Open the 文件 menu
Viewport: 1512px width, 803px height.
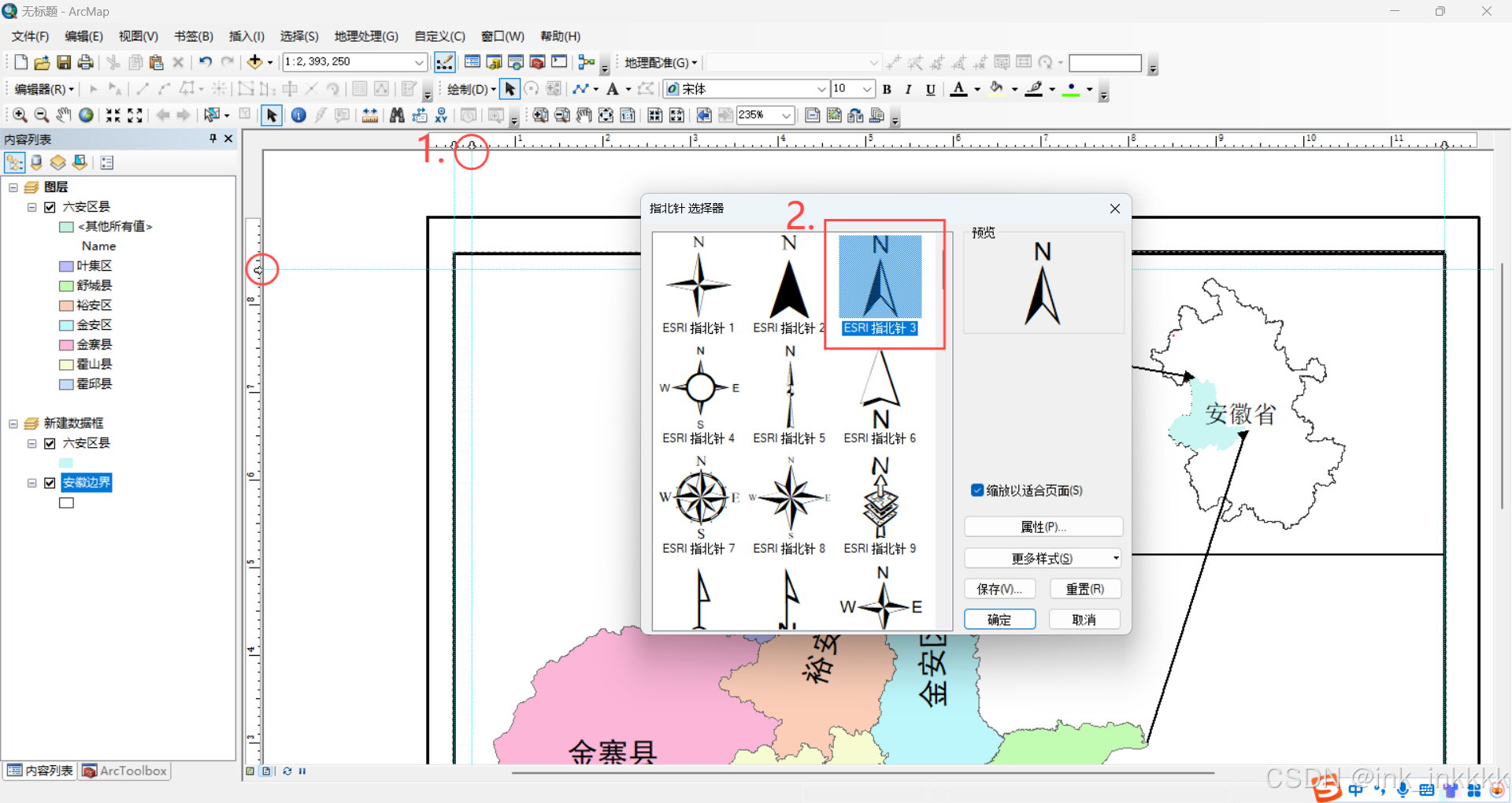coord(31,36)
